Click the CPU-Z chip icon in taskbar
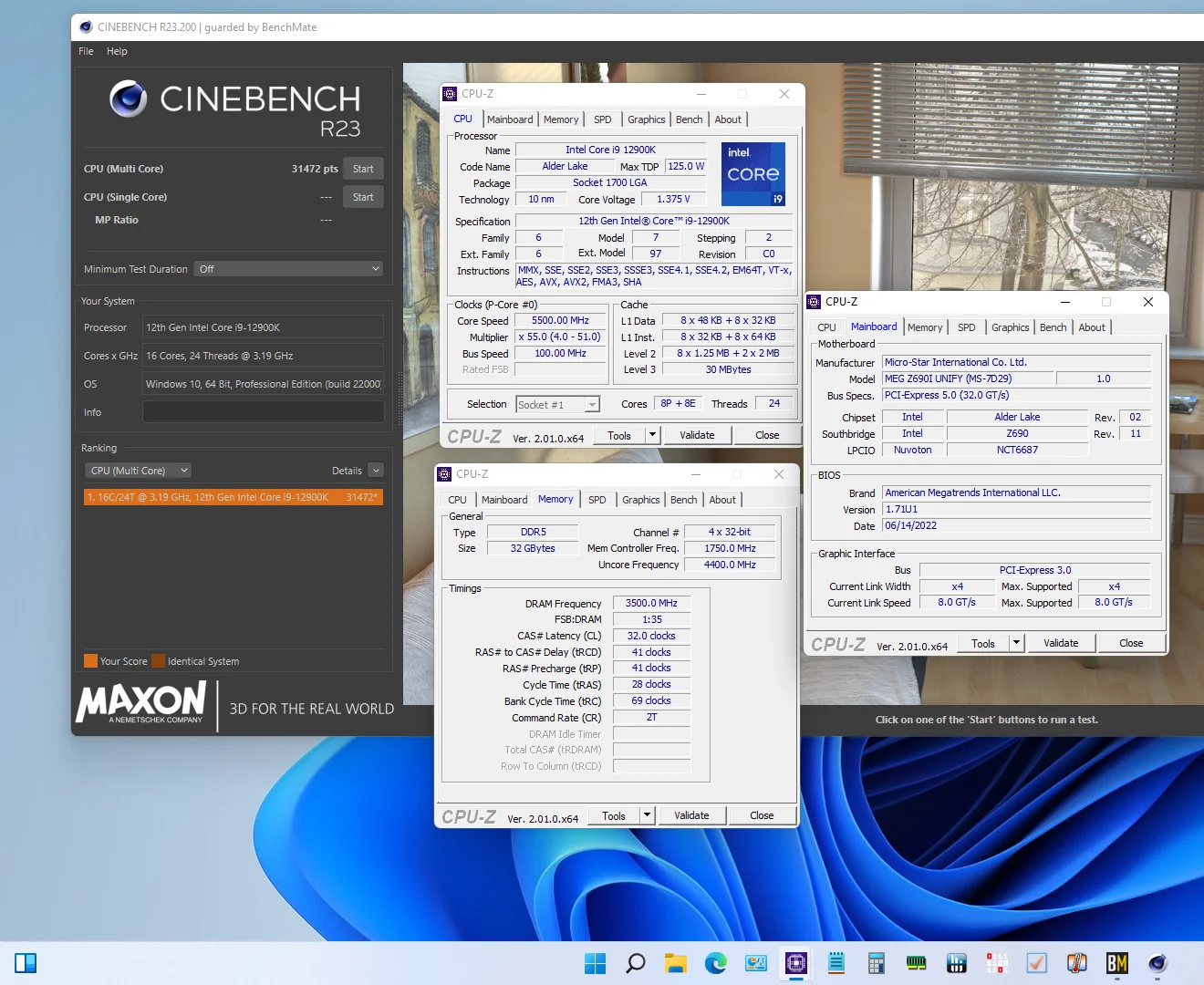 tap(796, 963)
